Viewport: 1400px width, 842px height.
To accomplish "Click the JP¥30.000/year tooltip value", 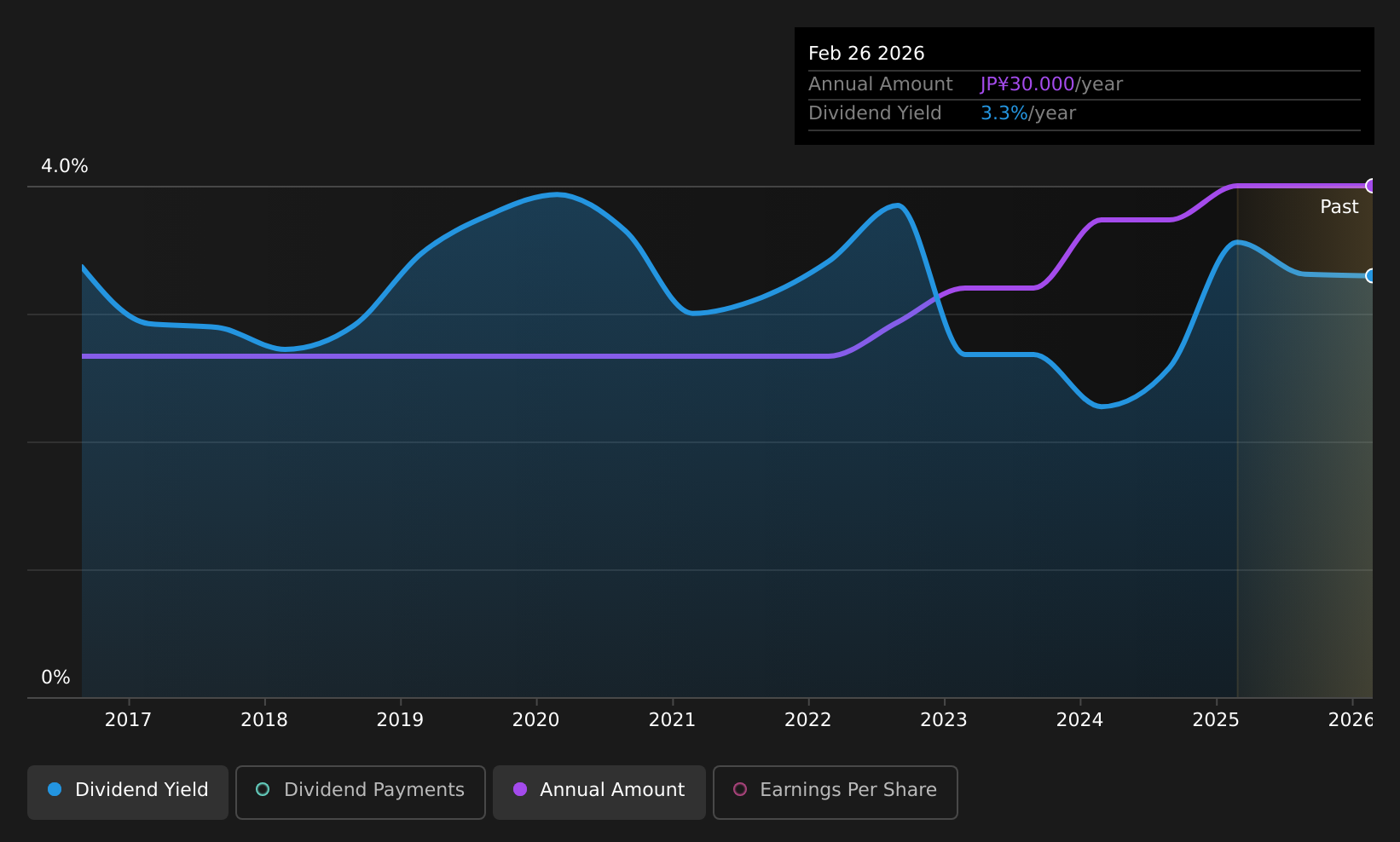I will [x=1051, y=84].
